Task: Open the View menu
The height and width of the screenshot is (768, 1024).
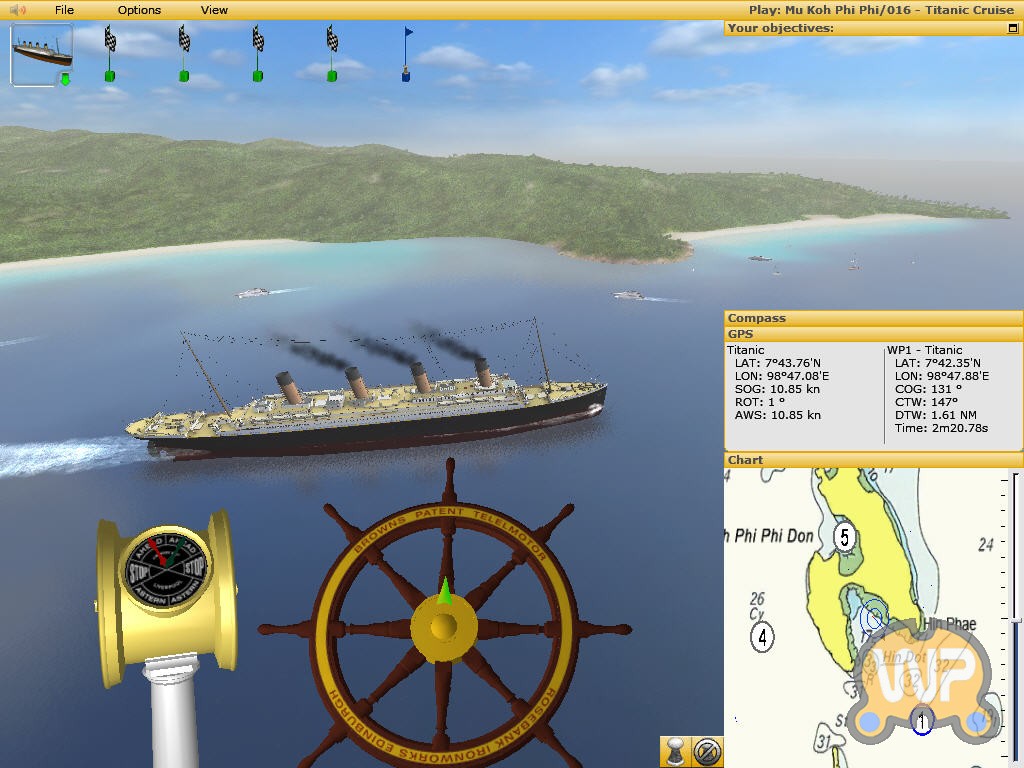Action: pyautogui.click(x=214, y=10)
